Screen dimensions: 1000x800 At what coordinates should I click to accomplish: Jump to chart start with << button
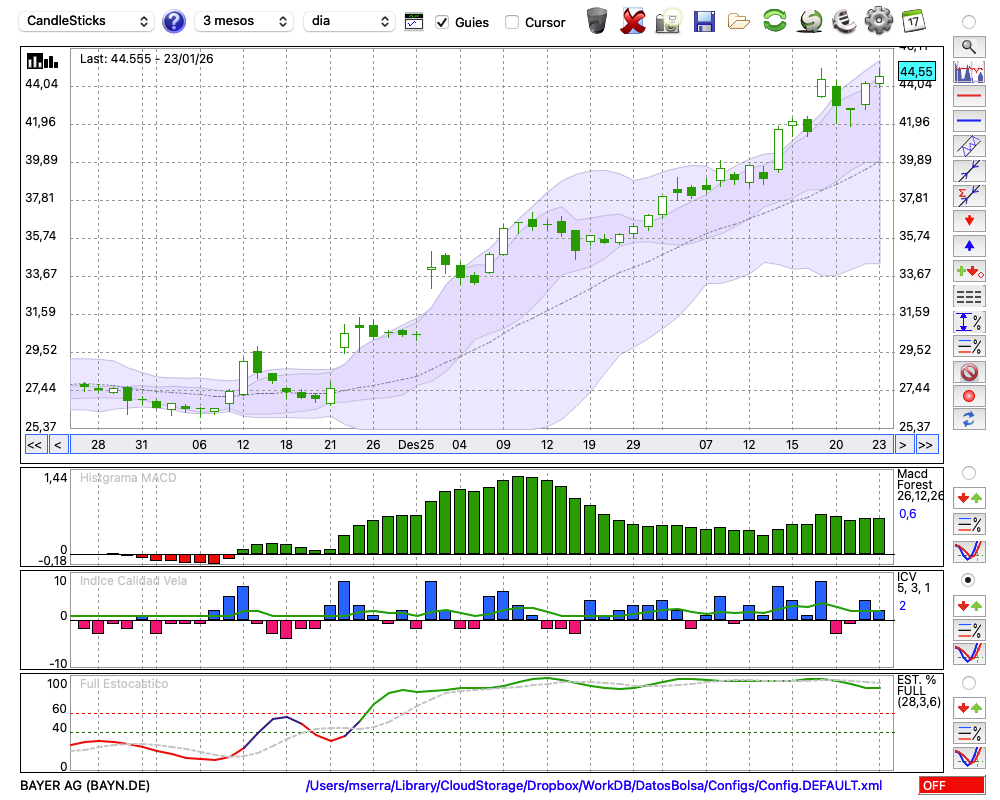34,445
